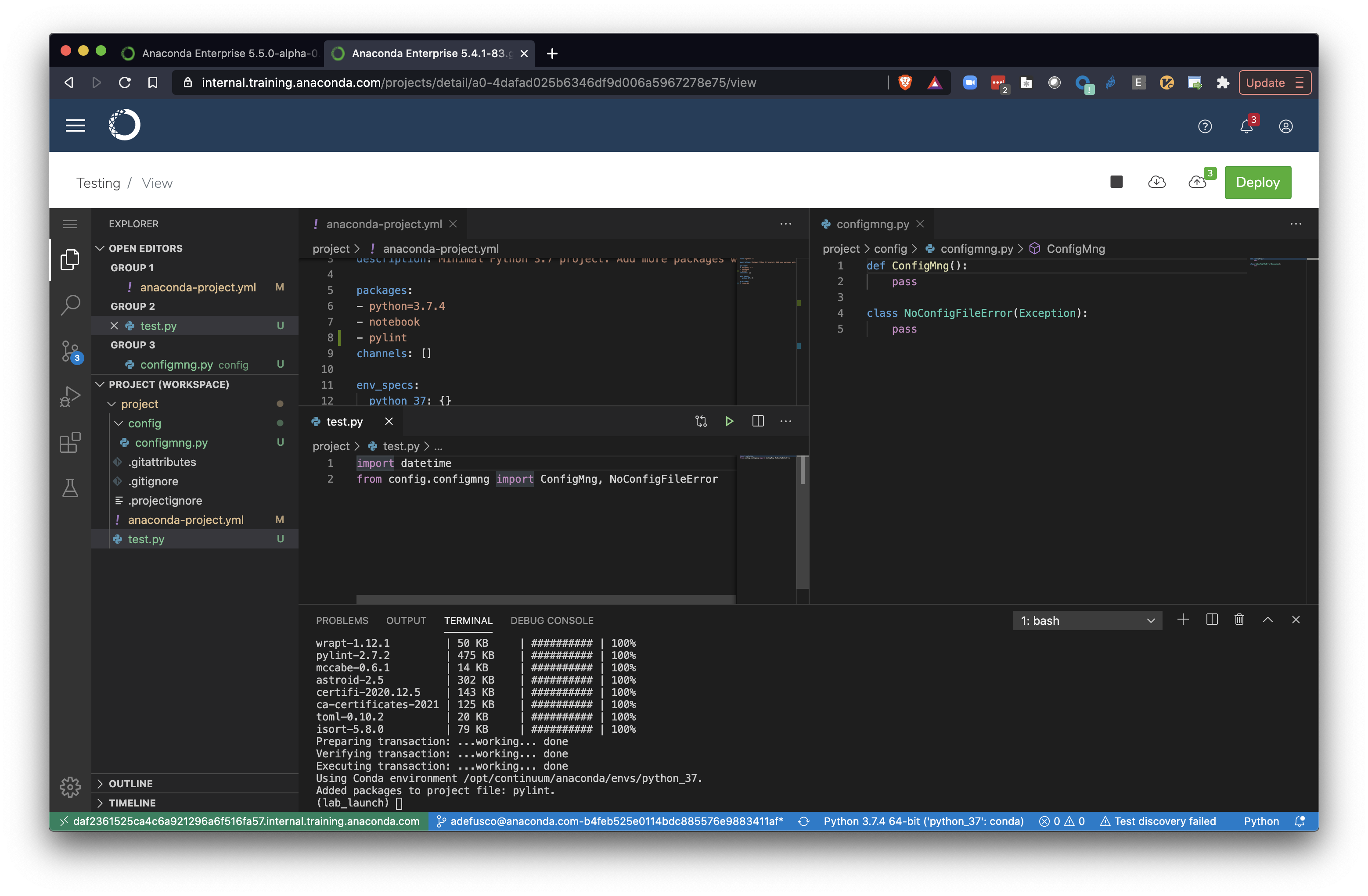Split the test.py editor pane
1368x896 pixels.
point(758,421)
